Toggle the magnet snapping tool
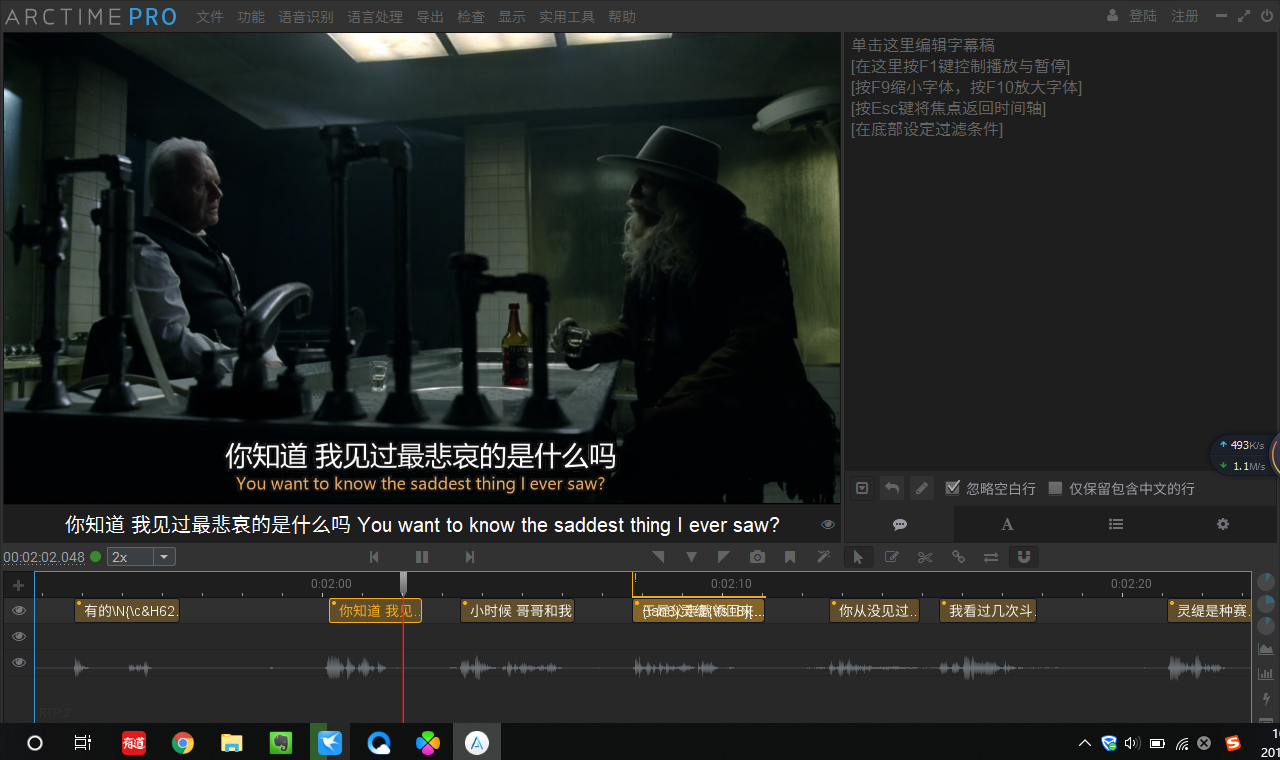Image resolution: width=1280 pixels, height=760 pixels. [x=1024, y=557]
